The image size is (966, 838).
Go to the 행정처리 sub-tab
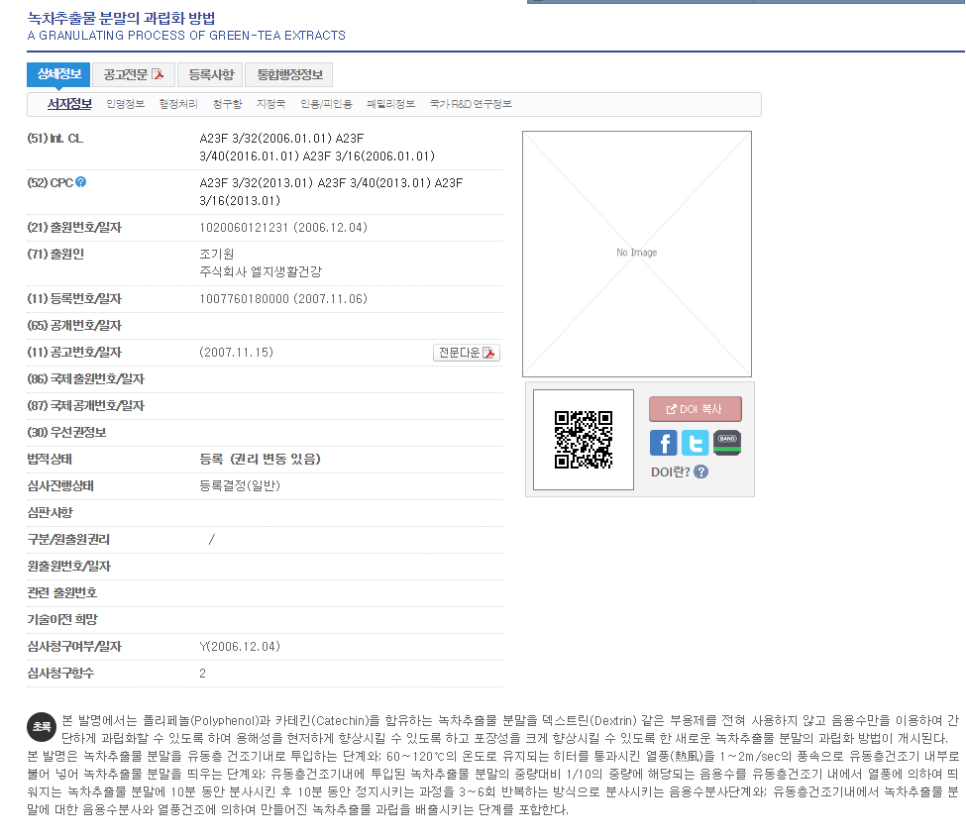pos(178,104)
